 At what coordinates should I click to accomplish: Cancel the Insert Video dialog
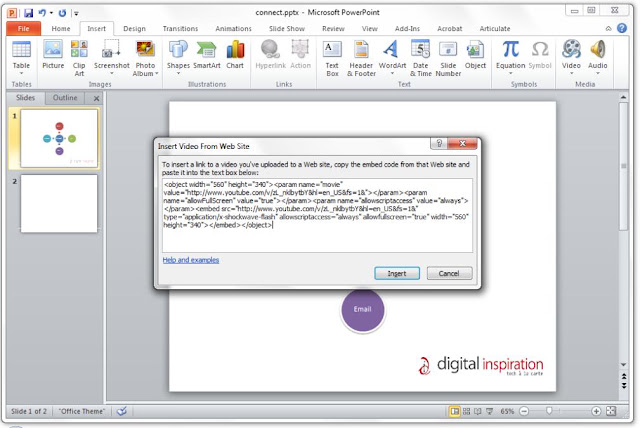(x=449, y=273)
